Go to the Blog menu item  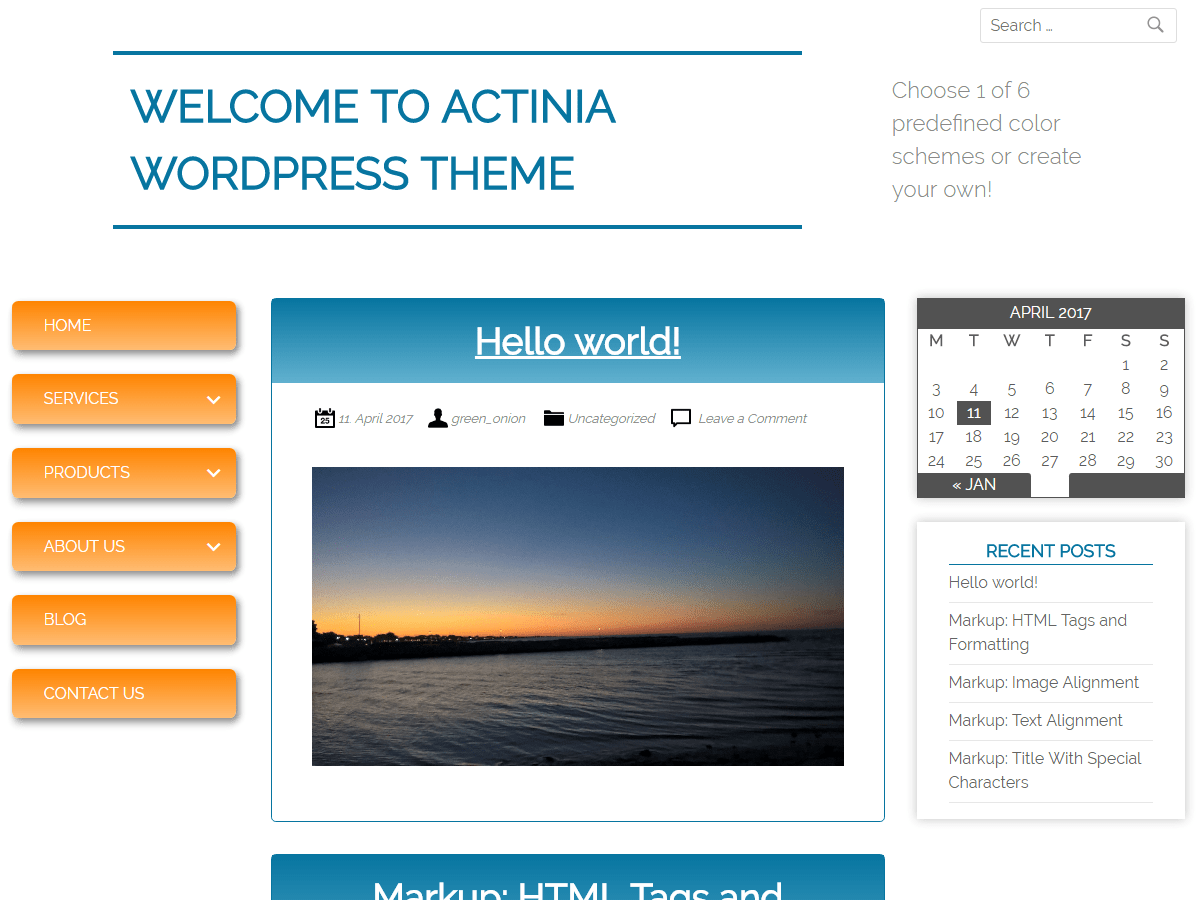65,620
